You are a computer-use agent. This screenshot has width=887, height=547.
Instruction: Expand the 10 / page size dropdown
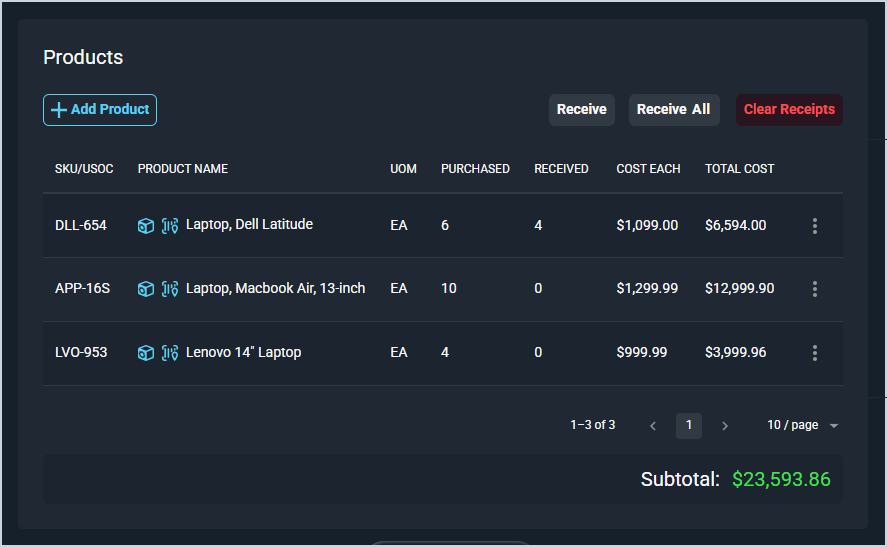(802, 426)
